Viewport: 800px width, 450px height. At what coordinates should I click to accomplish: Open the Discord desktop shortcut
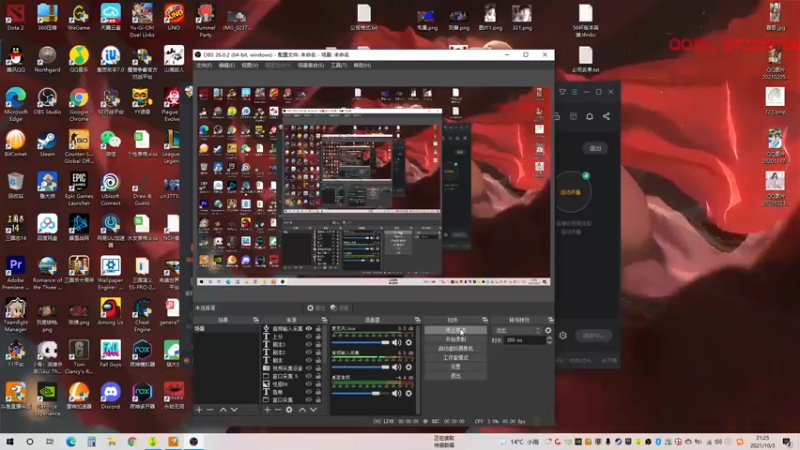[x=110, y=396]
